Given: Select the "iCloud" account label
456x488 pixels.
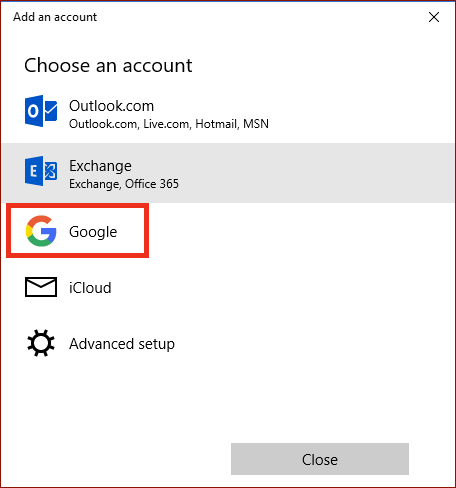Looking at the screenshot, I should pos(90,288).
